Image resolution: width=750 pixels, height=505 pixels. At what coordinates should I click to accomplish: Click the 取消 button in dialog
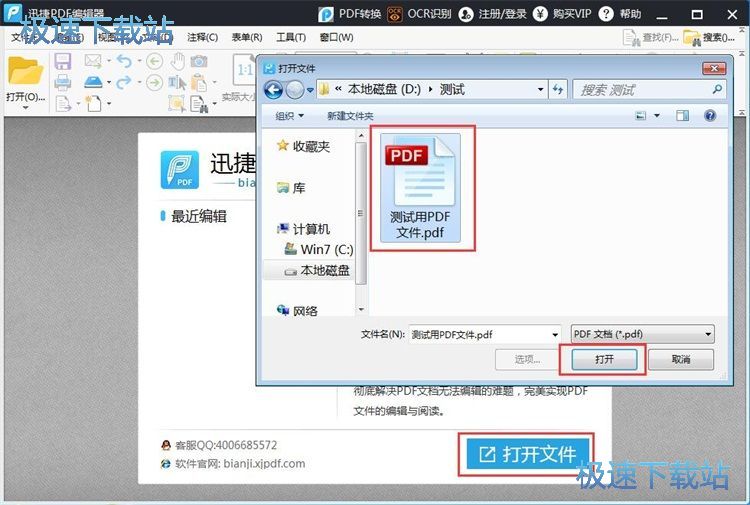681,359
